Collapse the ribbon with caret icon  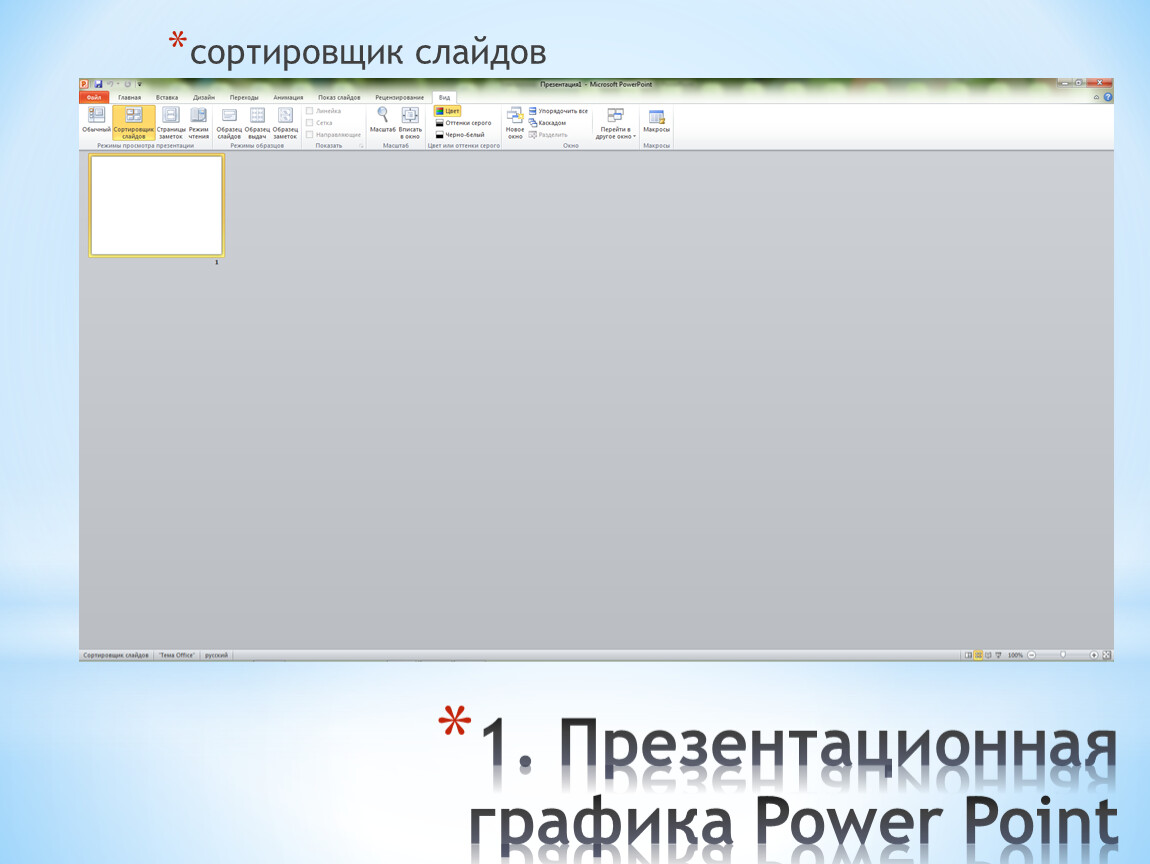click(1096, 97)
